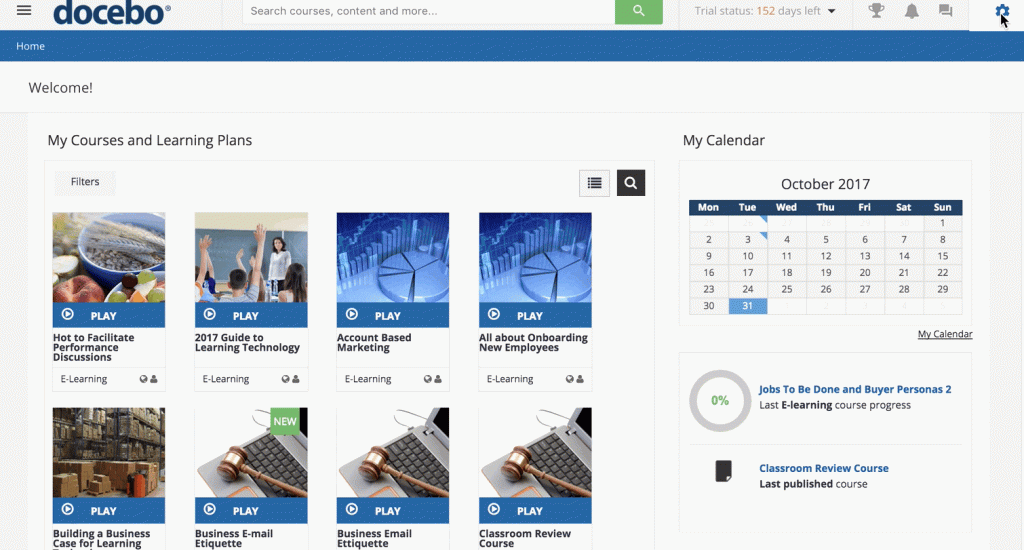Open the Classroom Review Course link
Image resolution: width=1024 pixels, height=550 pixels.
(823, 468)
